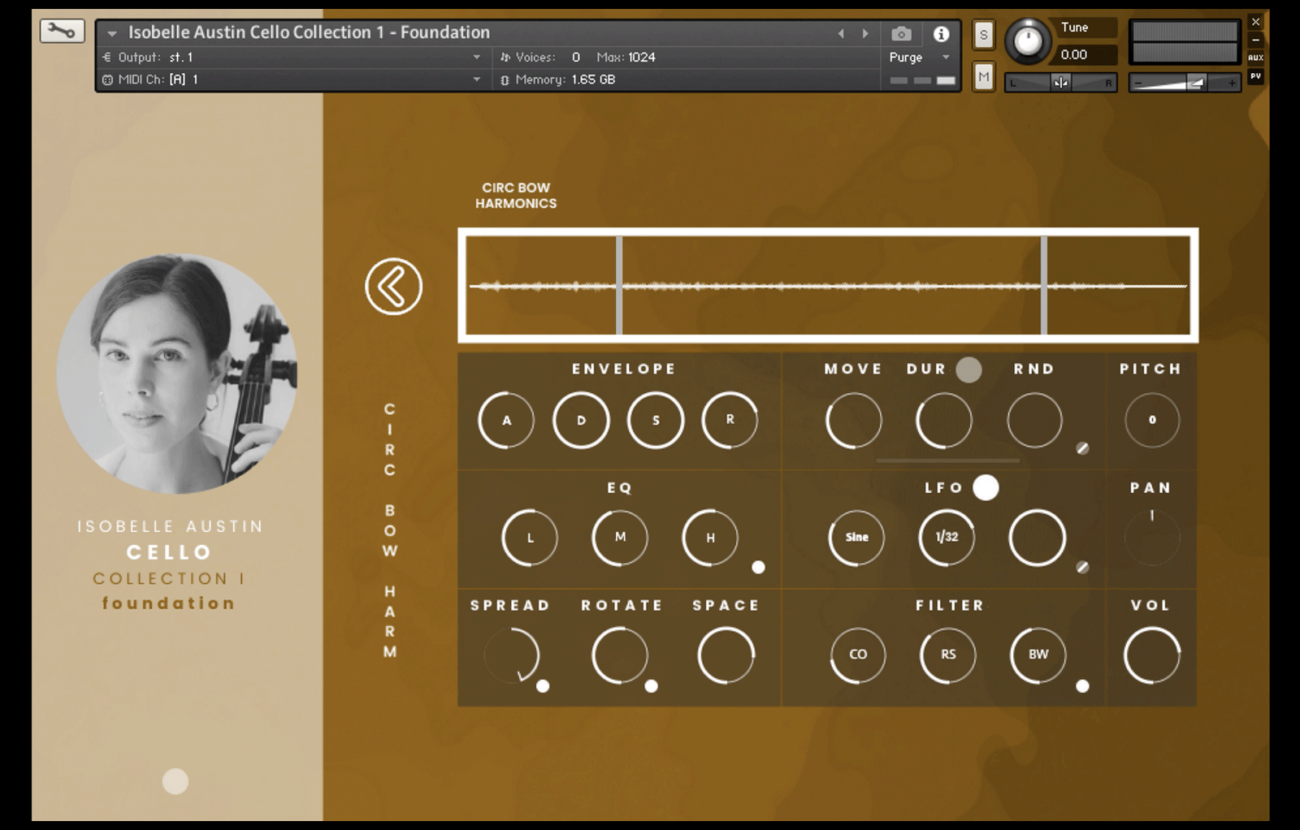1300x830 pixels.
Task: Solo the instrument with S button
Action: (983, 35)
